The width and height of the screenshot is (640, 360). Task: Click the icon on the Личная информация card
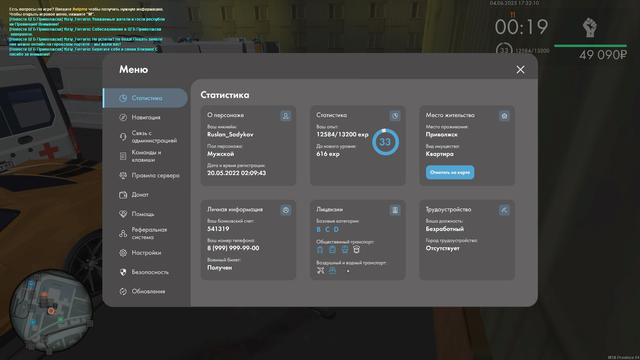[286, 210]
